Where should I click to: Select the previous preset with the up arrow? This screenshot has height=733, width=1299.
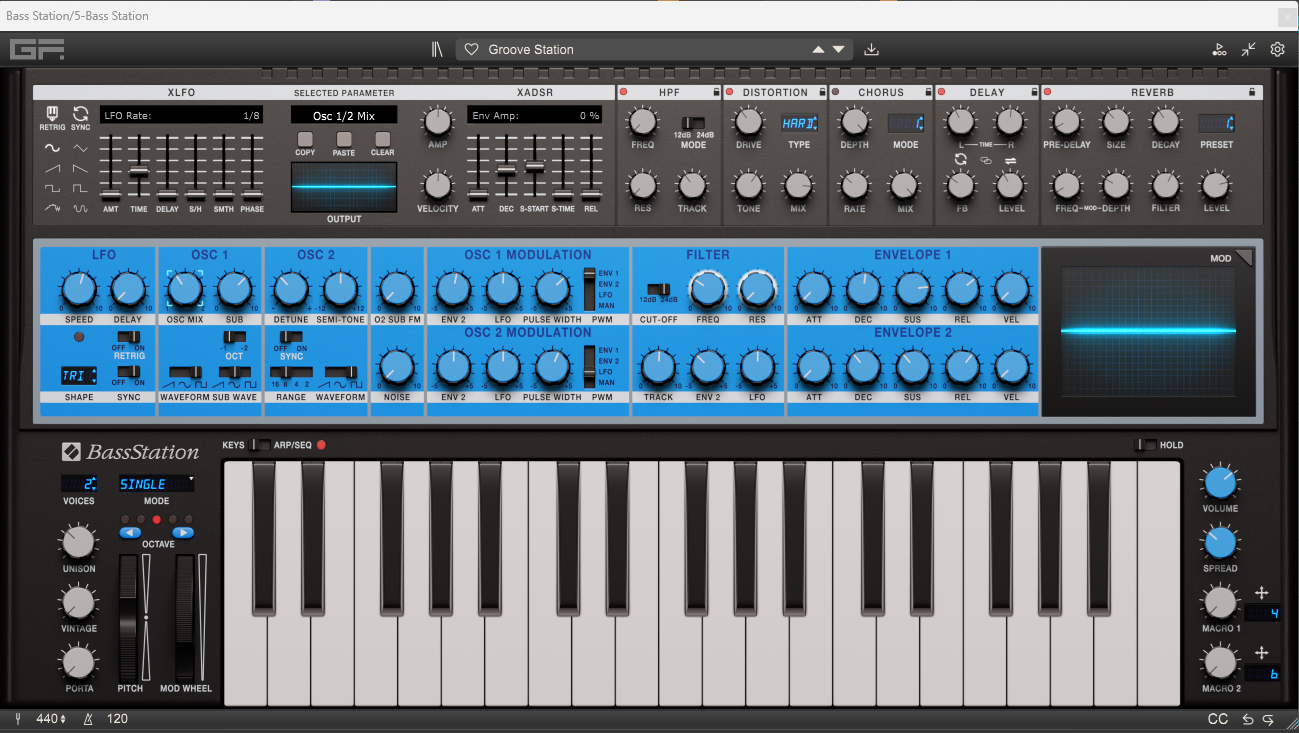point(818,49)
